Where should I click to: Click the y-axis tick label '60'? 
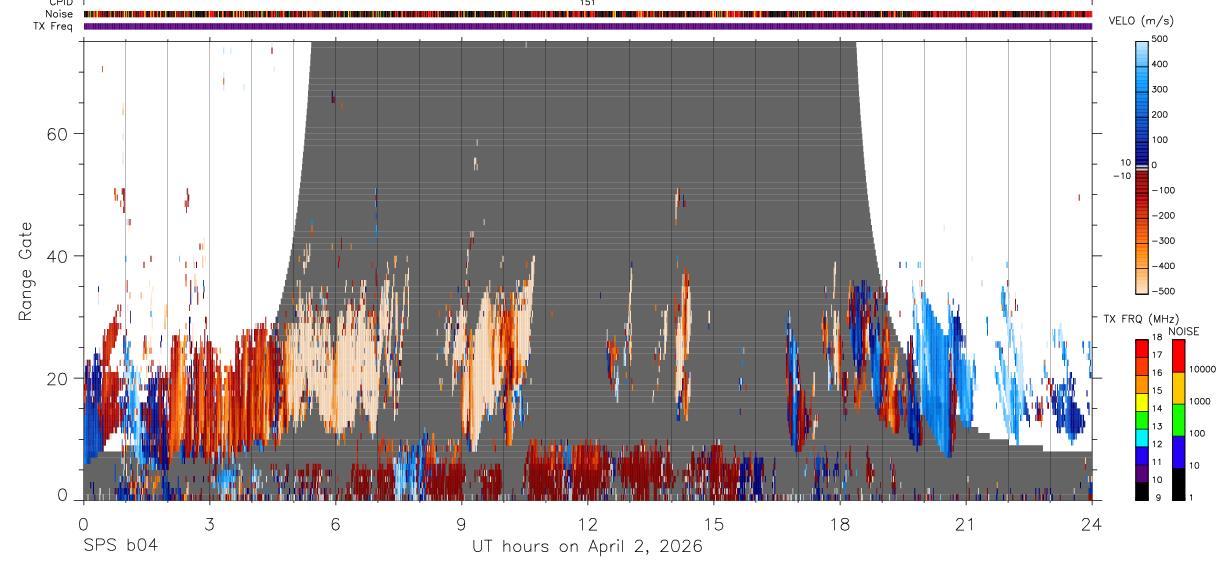pos(59,134)
